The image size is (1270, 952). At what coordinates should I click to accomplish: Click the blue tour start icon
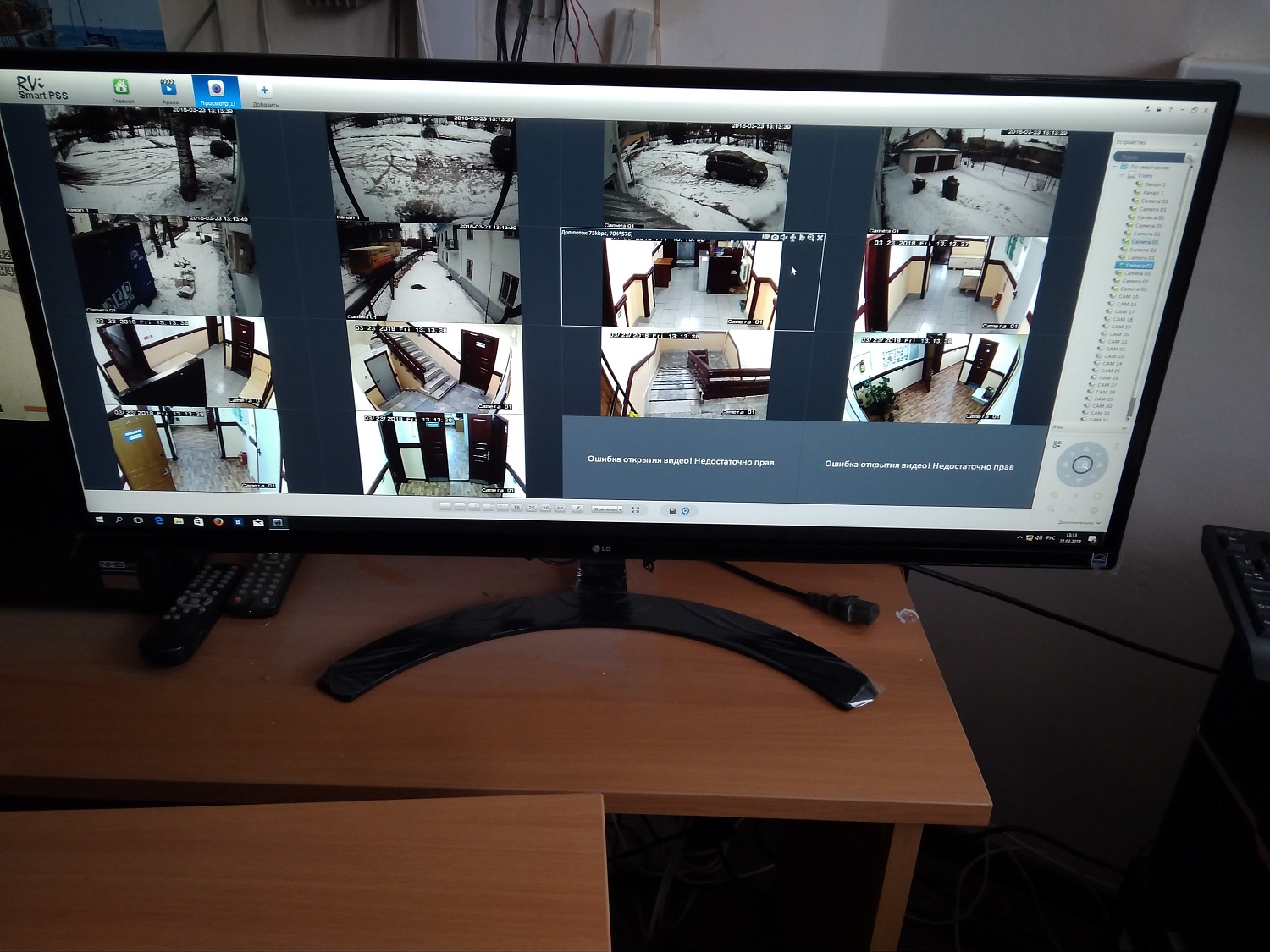[685, 510]
